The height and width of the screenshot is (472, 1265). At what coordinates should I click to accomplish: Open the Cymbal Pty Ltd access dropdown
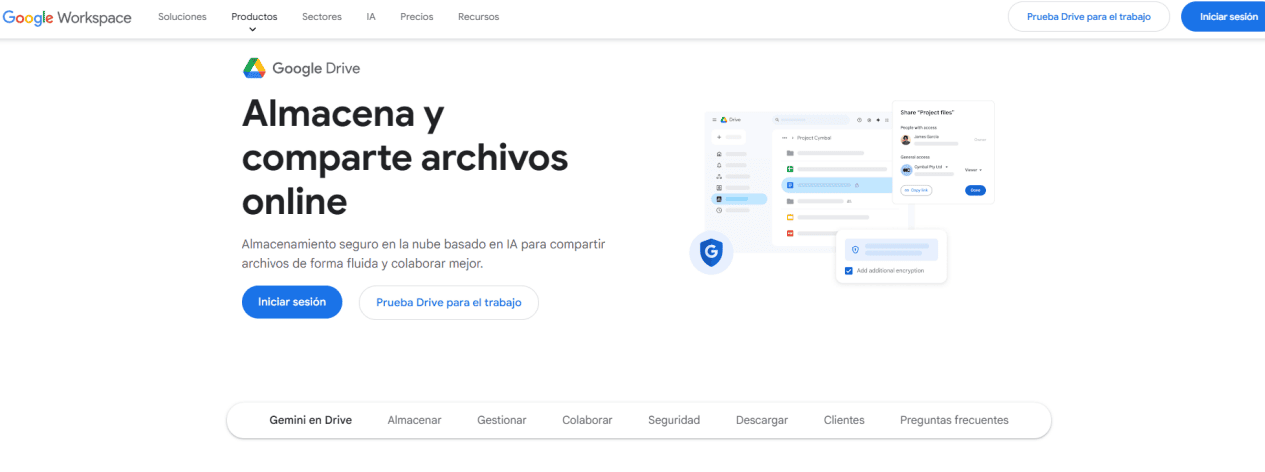click(x=930, y=167)
